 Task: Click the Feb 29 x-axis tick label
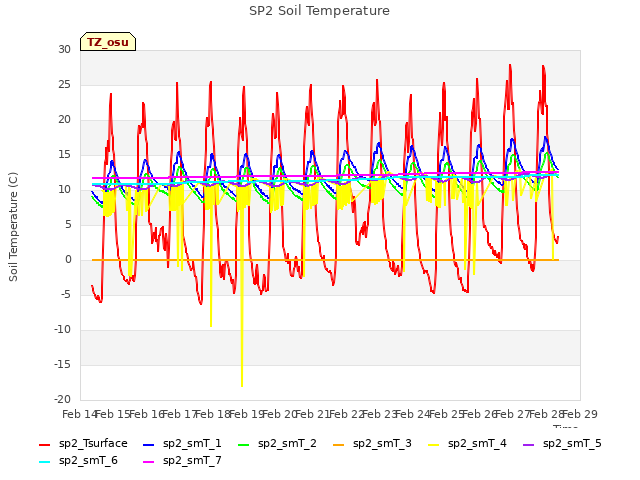(580, 414)
